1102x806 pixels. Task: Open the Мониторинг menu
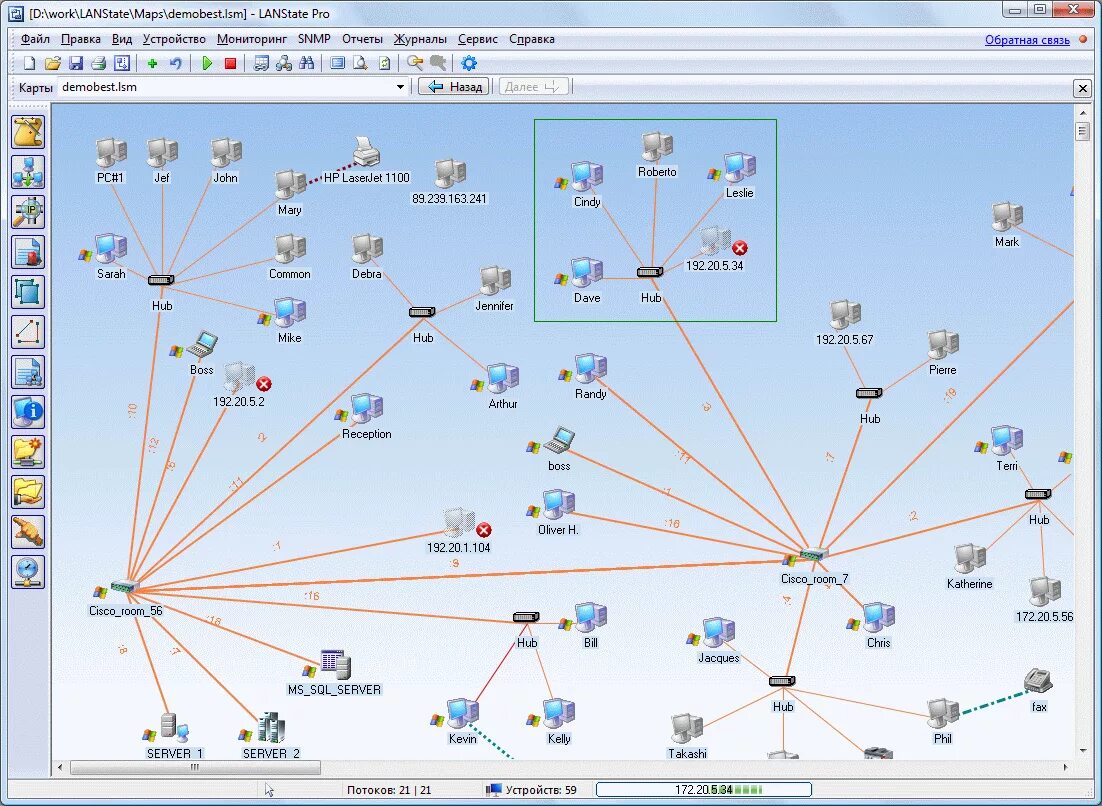click(x=252, y=39)
